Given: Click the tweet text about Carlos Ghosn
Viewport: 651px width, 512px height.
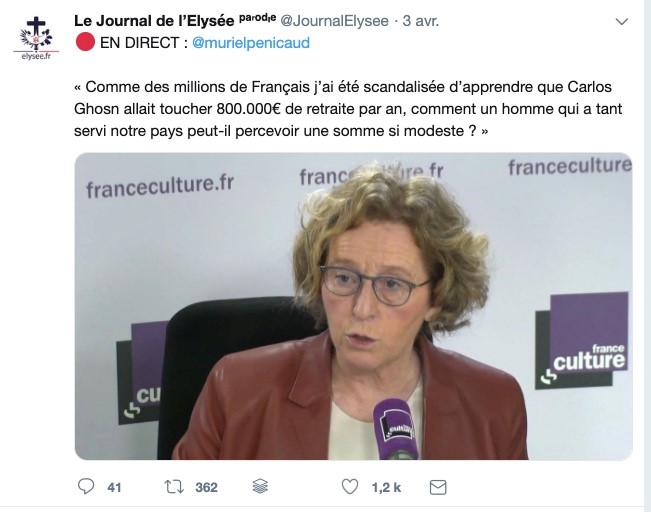Looking at the screenshot, I should pos(348,109).
